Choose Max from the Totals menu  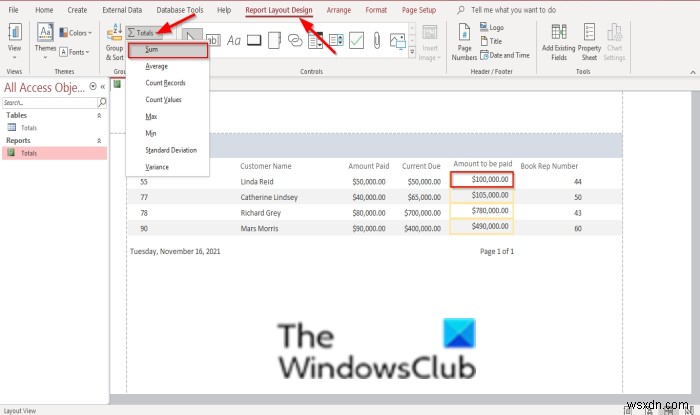168,116
